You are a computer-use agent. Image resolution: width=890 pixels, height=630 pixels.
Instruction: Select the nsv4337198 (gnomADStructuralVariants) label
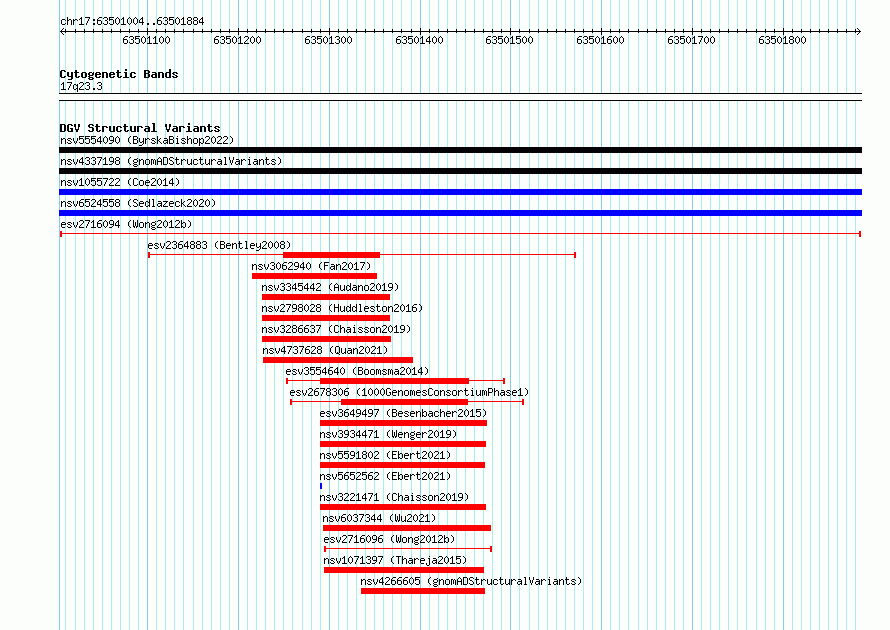(171, 161)
